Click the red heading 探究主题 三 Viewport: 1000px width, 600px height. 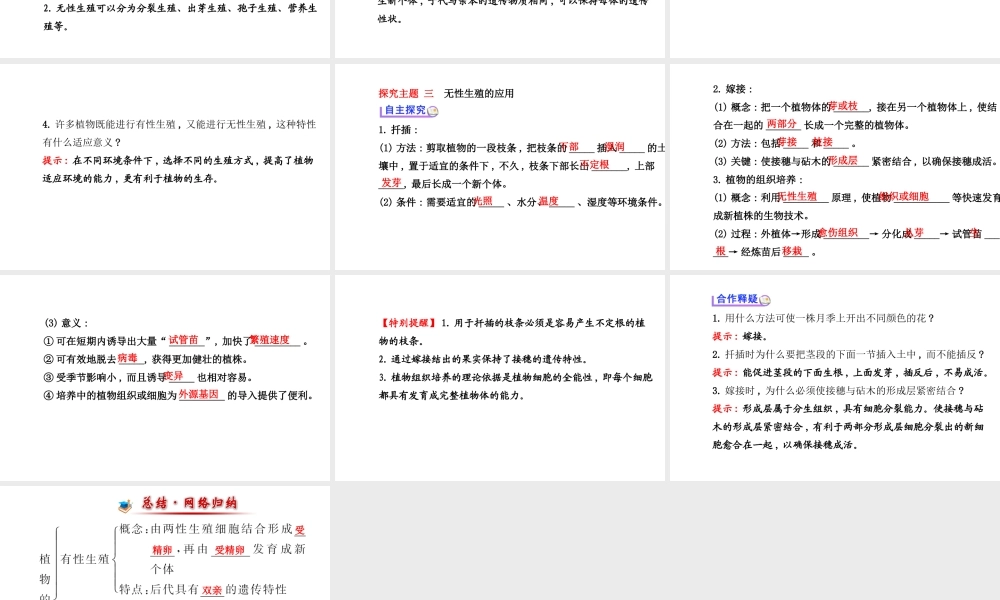point(406,93)
